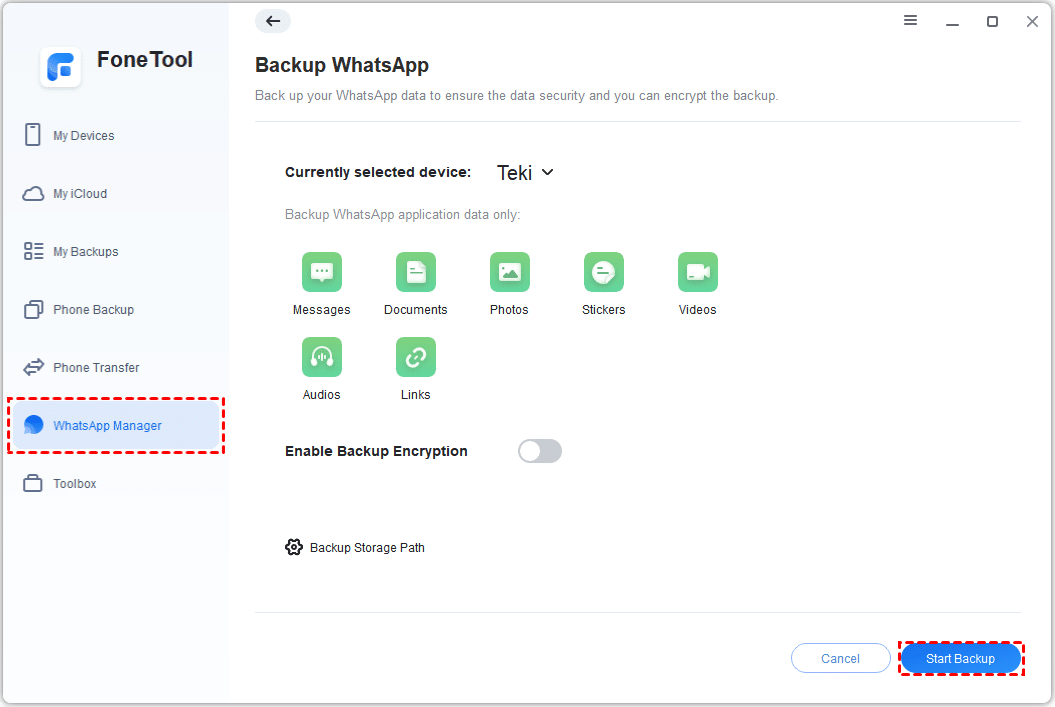Select the Photos data icon
Viewport: 1055px width, 707px height.
click(509, 272)
